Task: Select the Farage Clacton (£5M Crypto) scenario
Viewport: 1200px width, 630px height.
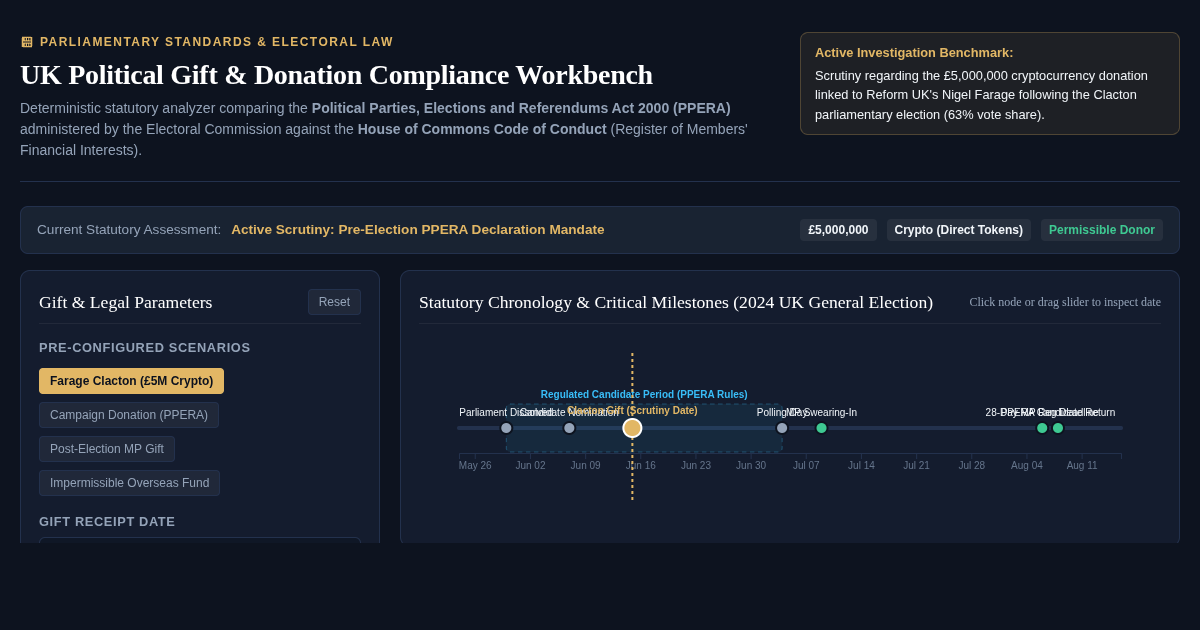Action: (x=131, y=381)
